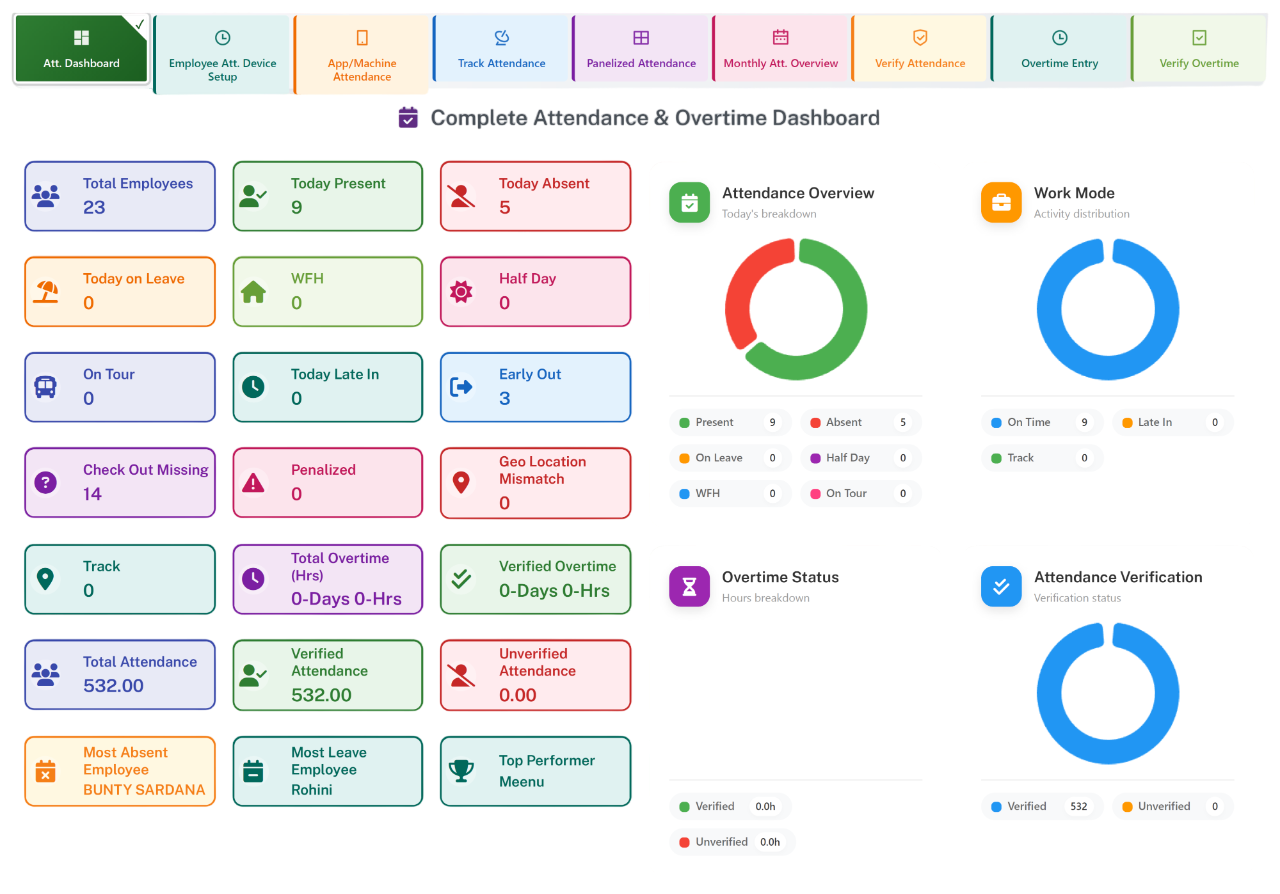
Task: Click the hourglass icon beside Overtime Status
Action: [x=689, y=587]
